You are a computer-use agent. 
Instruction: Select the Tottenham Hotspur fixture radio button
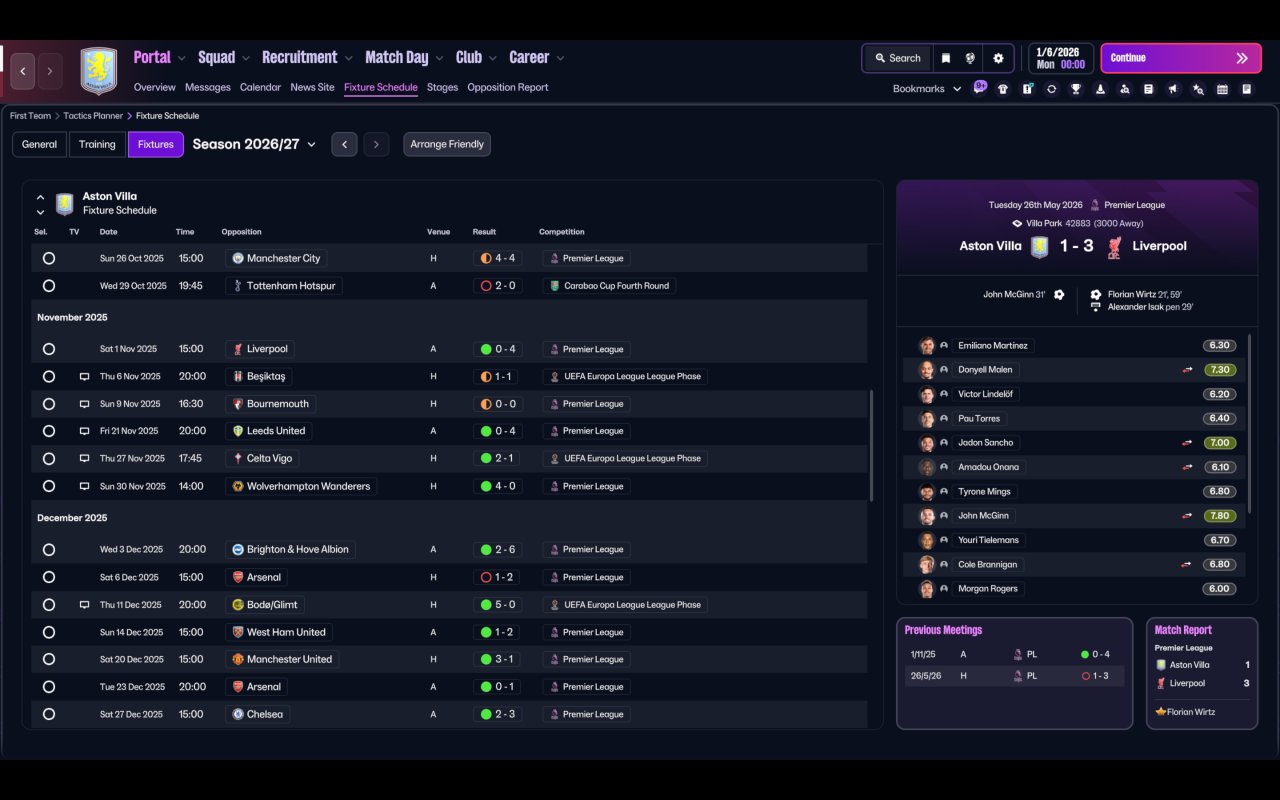pos(49,286)
